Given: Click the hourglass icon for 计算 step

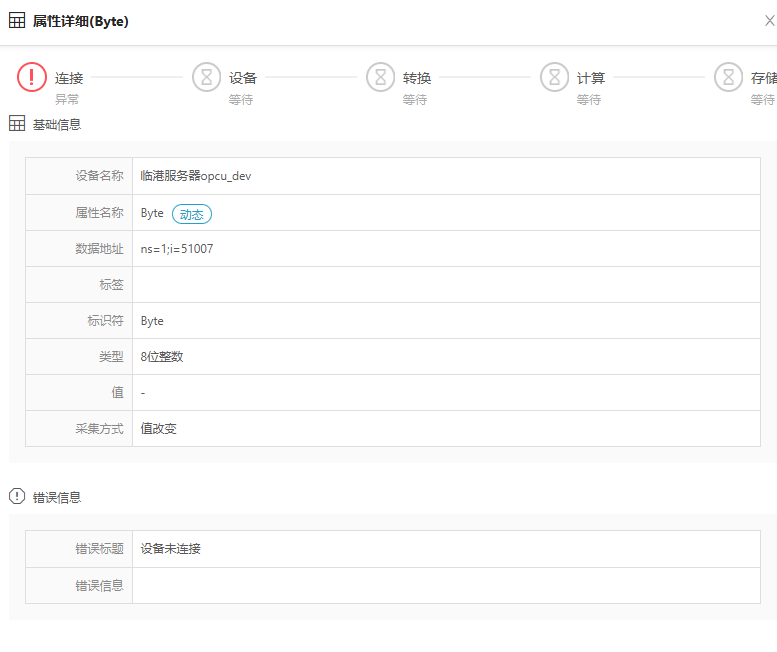Looking at the screenshot, I should point(554,77).
